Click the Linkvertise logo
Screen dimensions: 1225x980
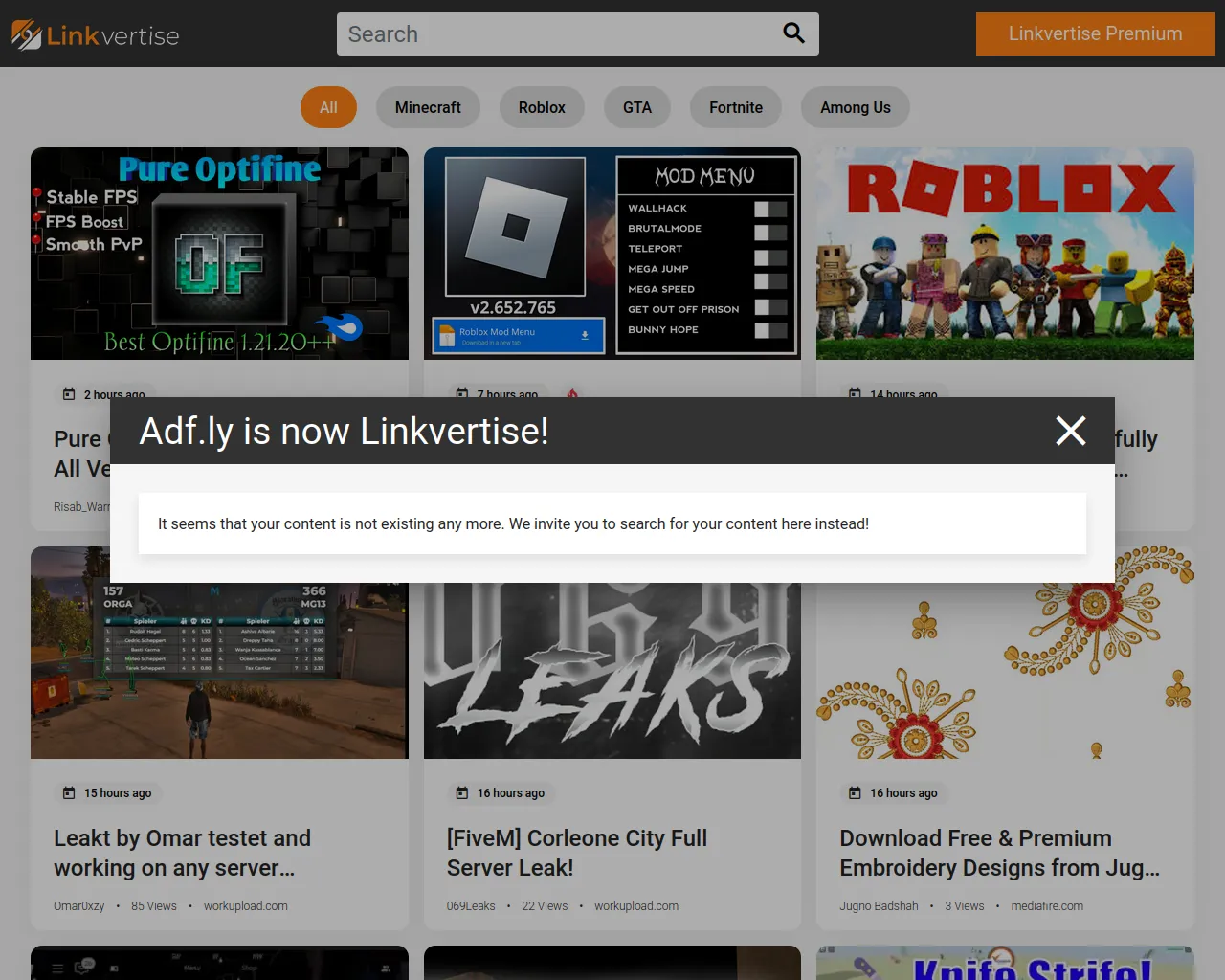click(94, 33)
